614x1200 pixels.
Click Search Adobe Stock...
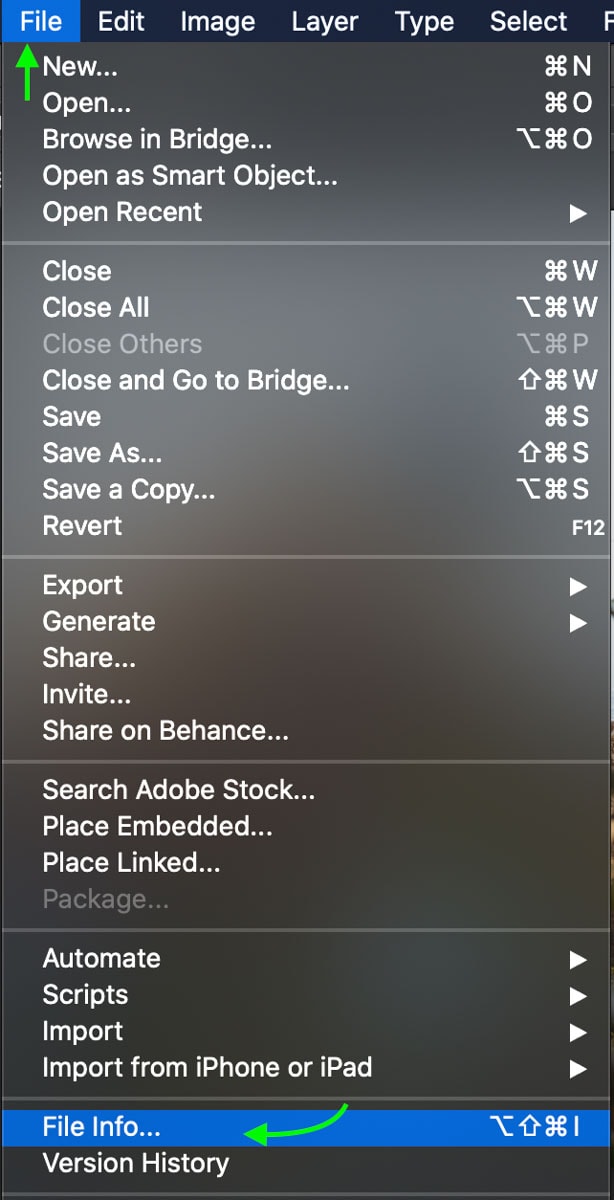point(178,790)
